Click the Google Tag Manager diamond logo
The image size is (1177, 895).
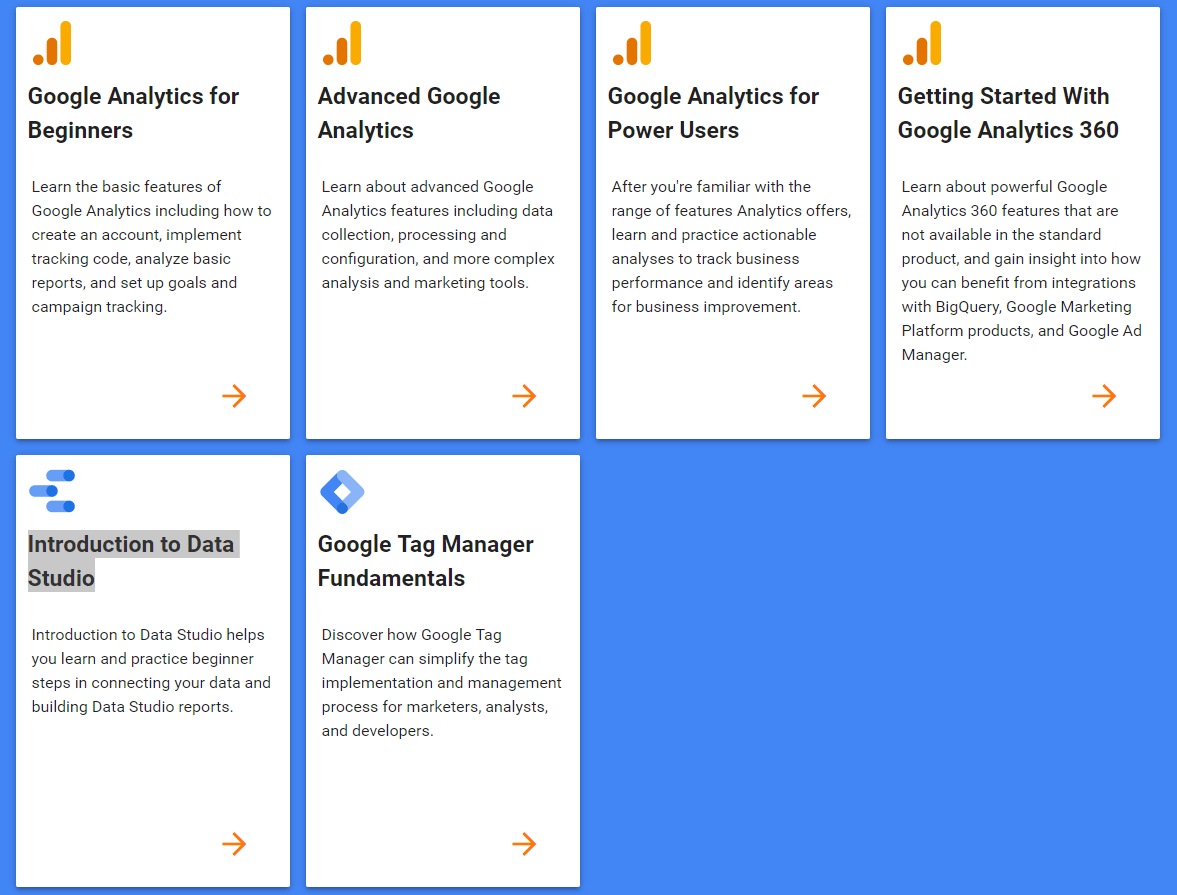click(342, 492)
